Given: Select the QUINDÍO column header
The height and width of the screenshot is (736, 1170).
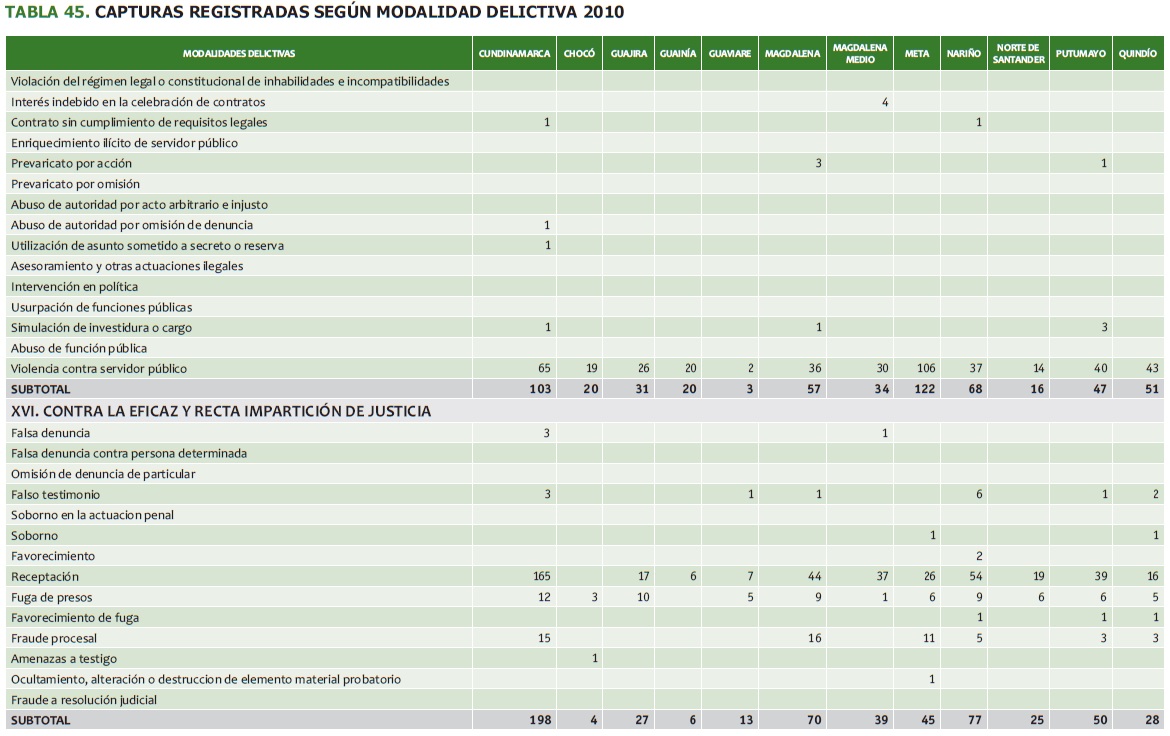Looking at the screenshot, I should tap(1138, 54).
